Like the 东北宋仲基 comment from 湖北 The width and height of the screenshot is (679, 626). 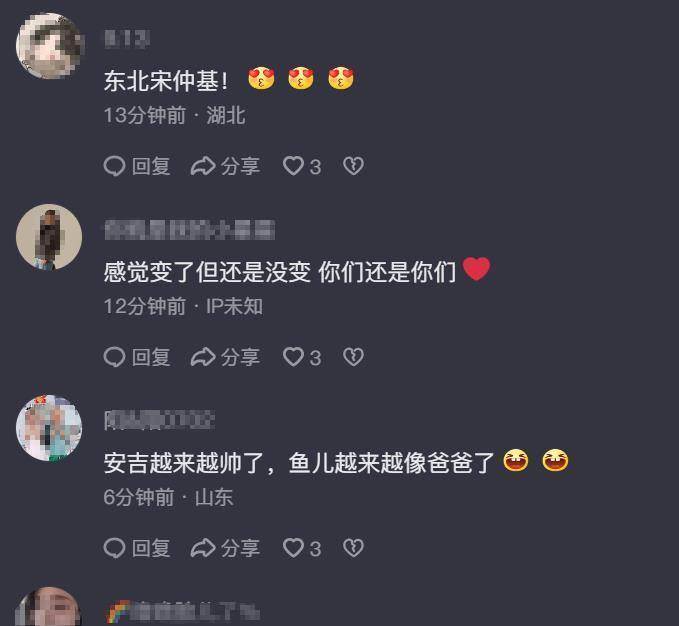click(x=302, y=166)
